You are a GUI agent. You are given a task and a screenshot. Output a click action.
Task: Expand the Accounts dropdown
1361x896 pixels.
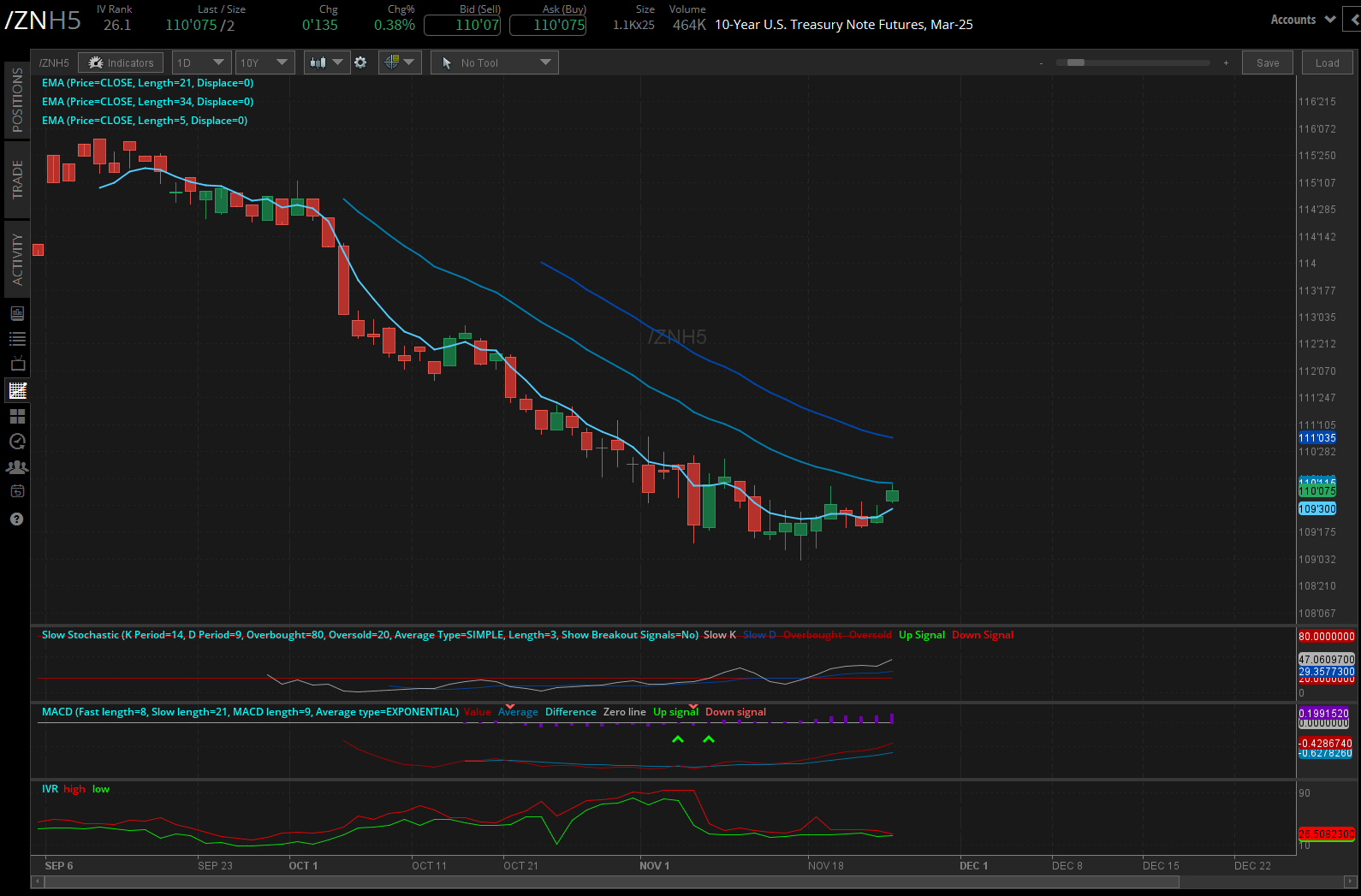[x=1303, y=20]
